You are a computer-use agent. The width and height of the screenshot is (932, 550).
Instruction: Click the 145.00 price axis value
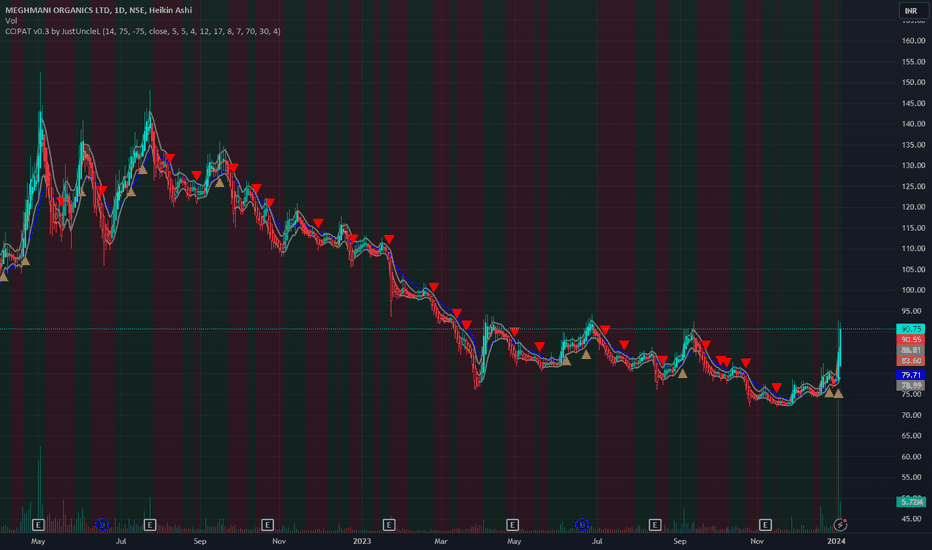coord(913,103)
